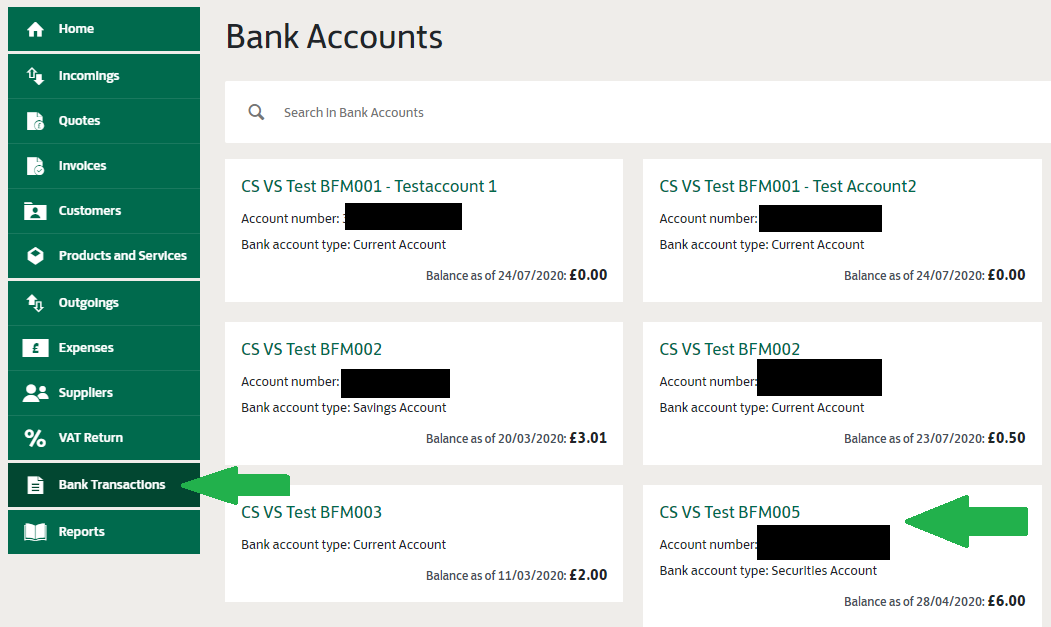
Task: Go to the Reports menu item
Action: click(x=81, y=532)
